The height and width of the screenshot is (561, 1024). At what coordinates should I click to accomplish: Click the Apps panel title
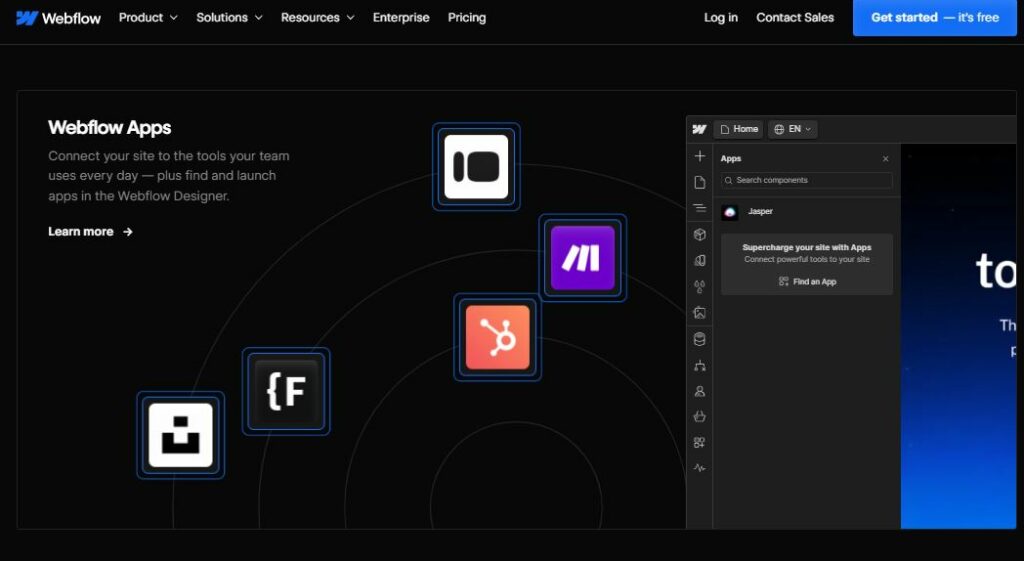[x=731, y=159]
